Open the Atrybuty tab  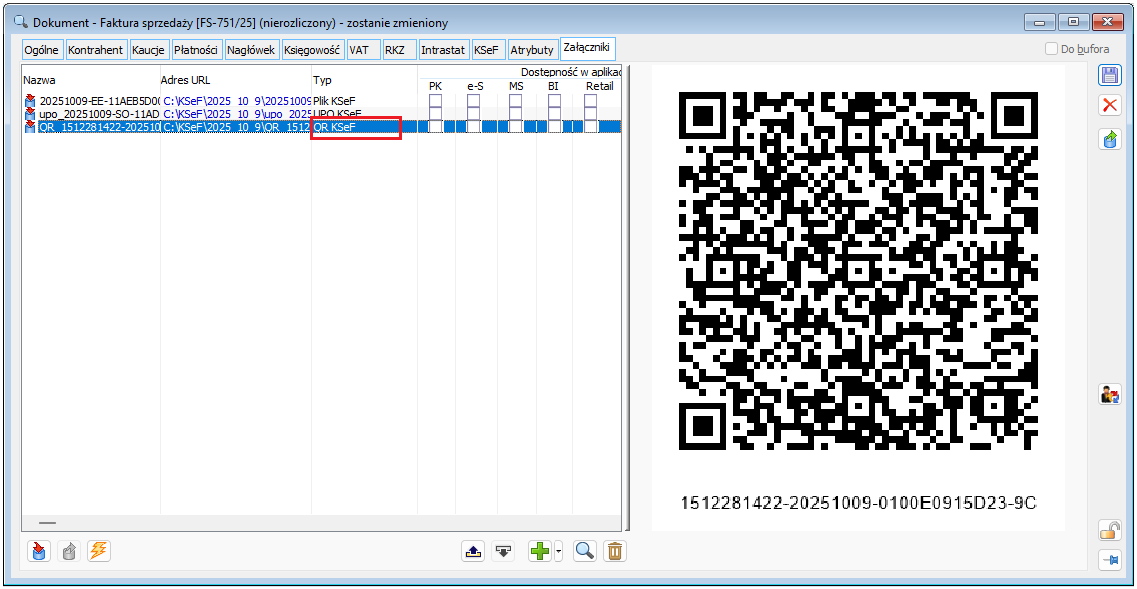[533, 50]
